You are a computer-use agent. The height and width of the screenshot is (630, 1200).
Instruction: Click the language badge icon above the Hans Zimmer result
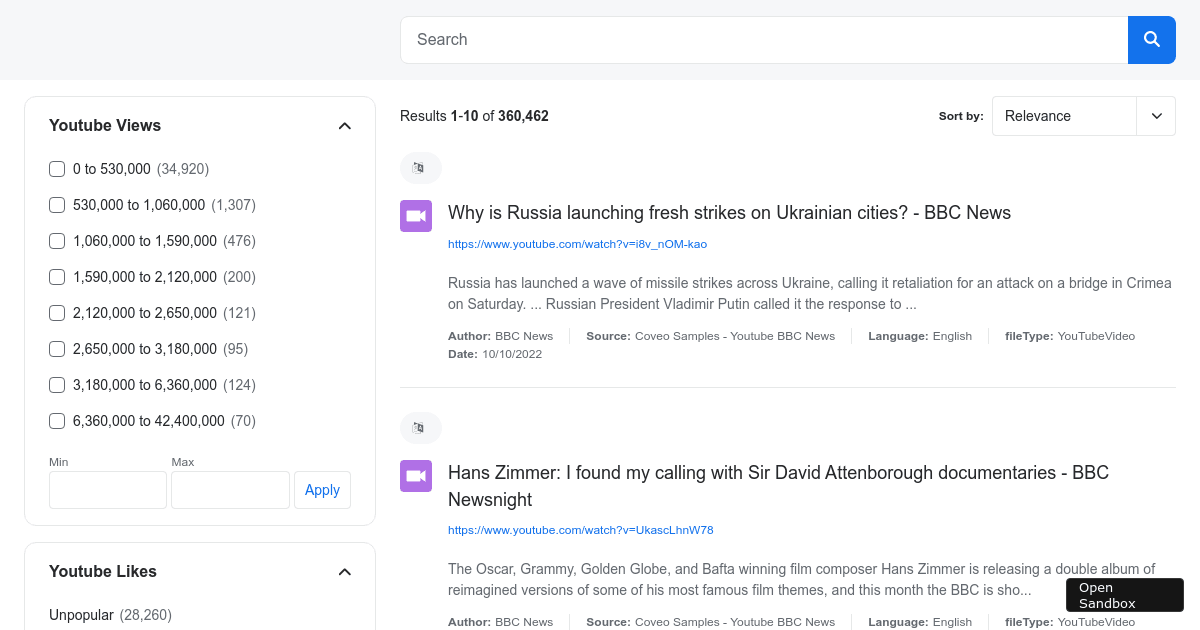click(x=420, y=428)
